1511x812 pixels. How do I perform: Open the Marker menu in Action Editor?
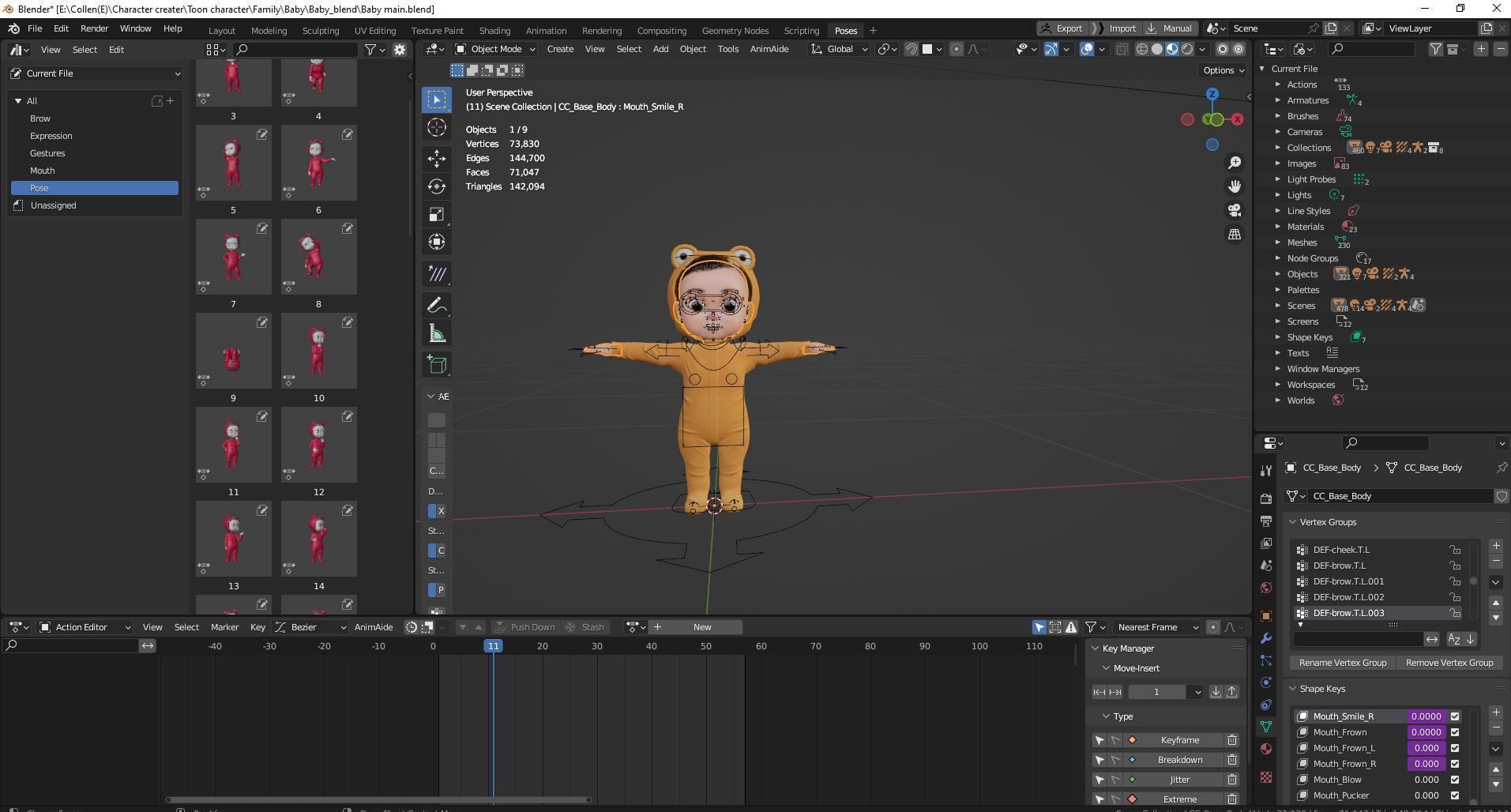coord(224,627)
